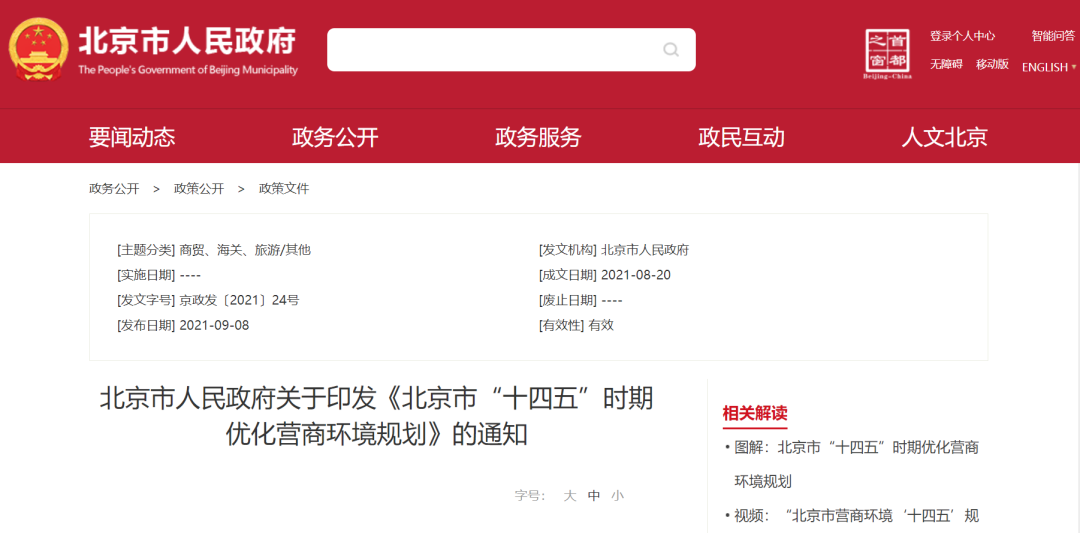Open the 要闻动态 navigation menu
The image size is (1080, 533).
tap(132, 137)
